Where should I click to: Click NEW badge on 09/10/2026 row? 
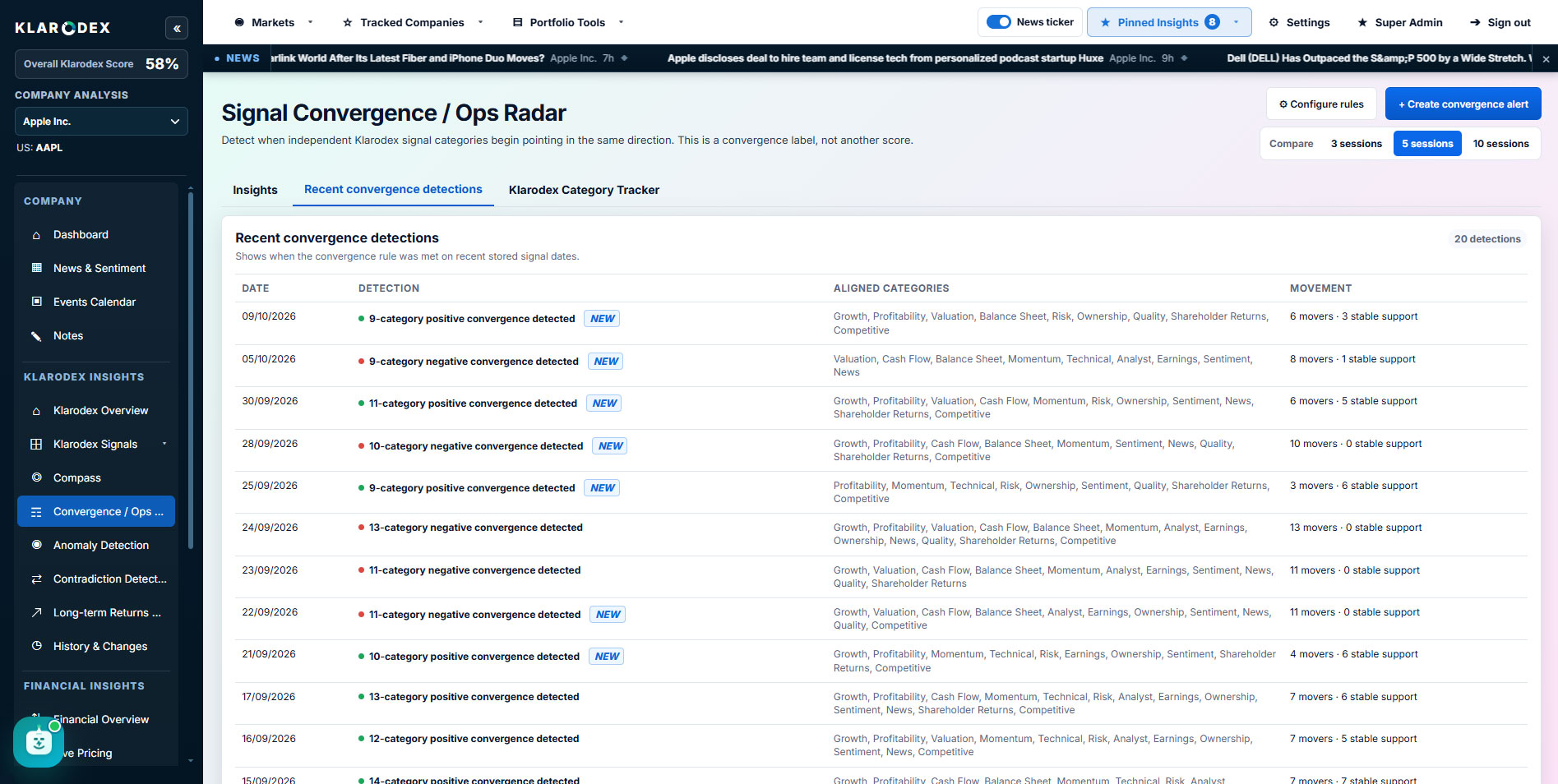coord(602,319)
